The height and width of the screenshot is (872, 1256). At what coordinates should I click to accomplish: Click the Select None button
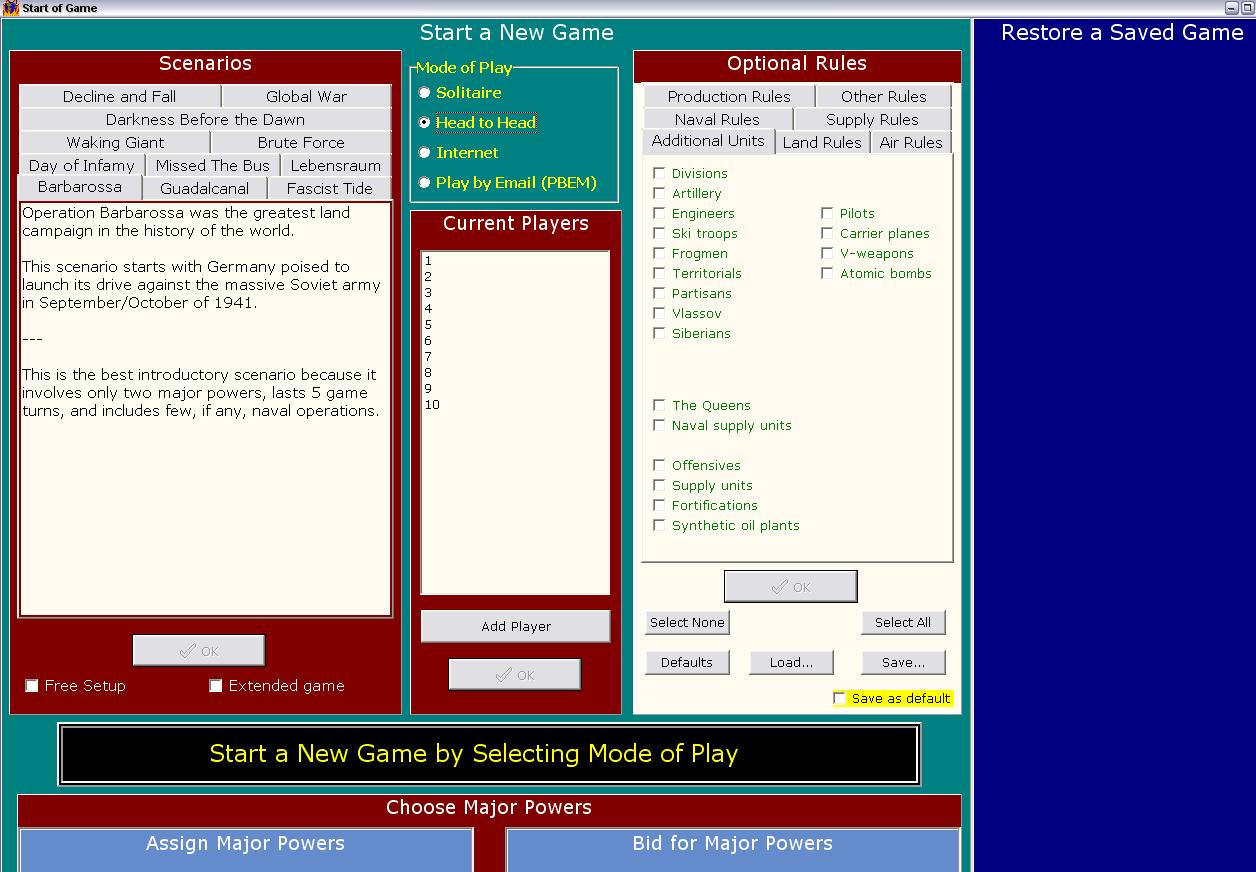click(x=687, y=622)
